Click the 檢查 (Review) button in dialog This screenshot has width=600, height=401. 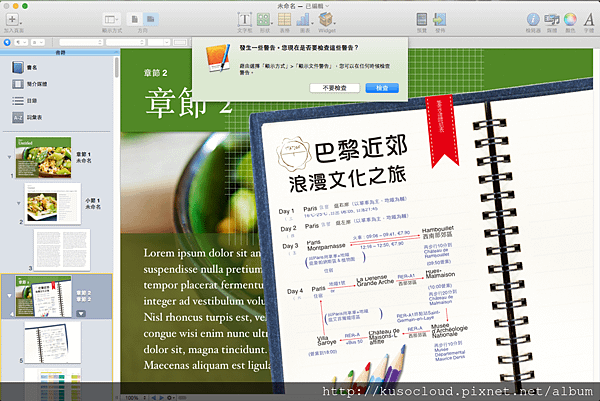[382, 88]
